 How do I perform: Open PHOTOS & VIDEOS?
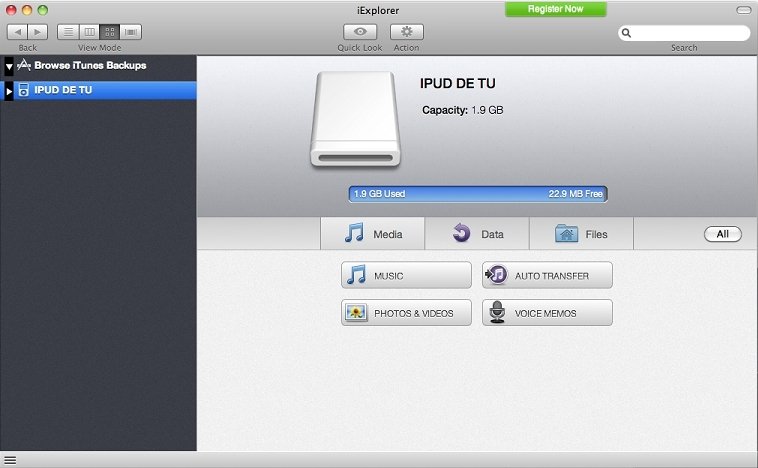406,313
